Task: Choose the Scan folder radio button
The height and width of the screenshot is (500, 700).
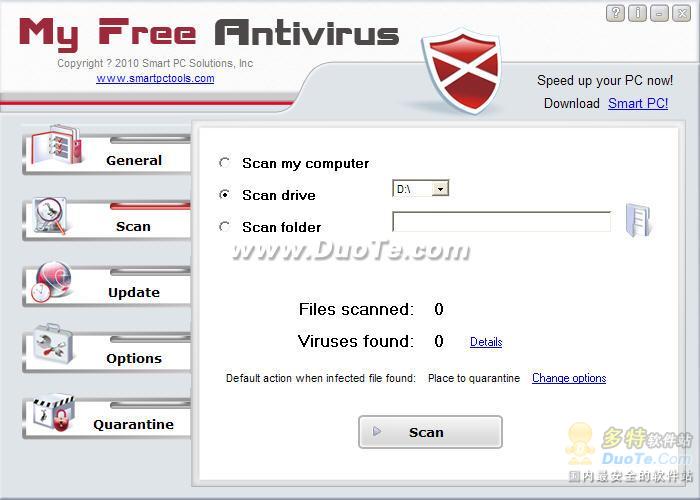Action: pos(225,227)
